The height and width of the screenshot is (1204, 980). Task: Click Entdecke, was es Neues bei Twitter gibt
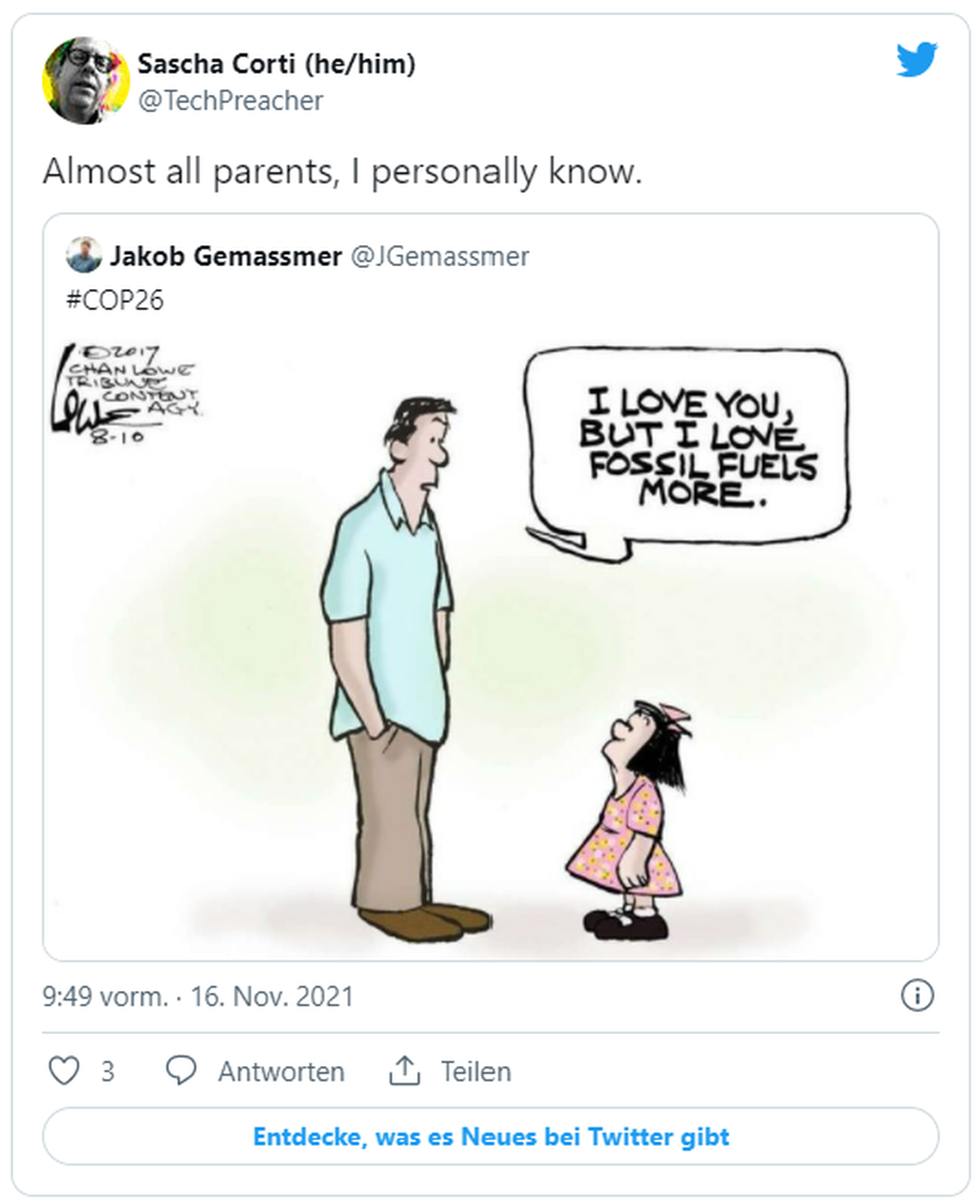click(x=491, y=1136)
